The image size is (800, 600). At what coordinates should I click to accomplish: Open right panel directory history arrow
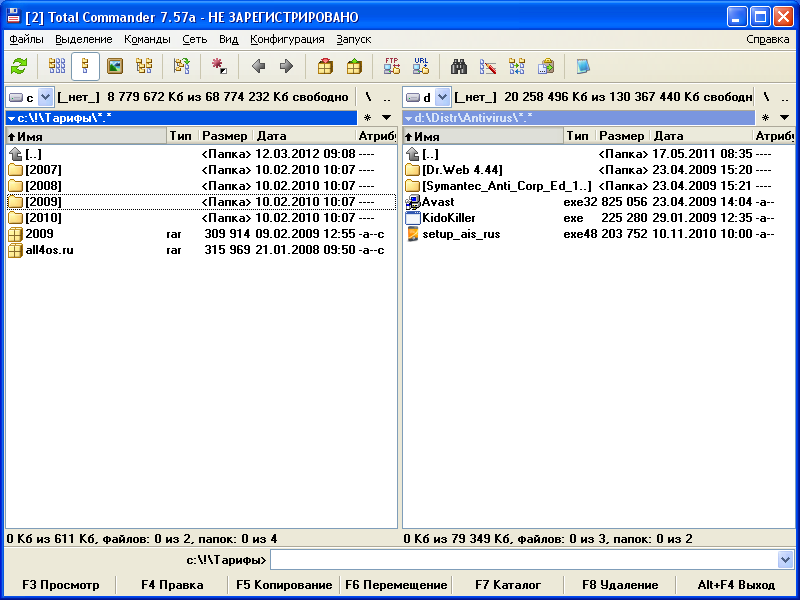(x=784, y=118)
